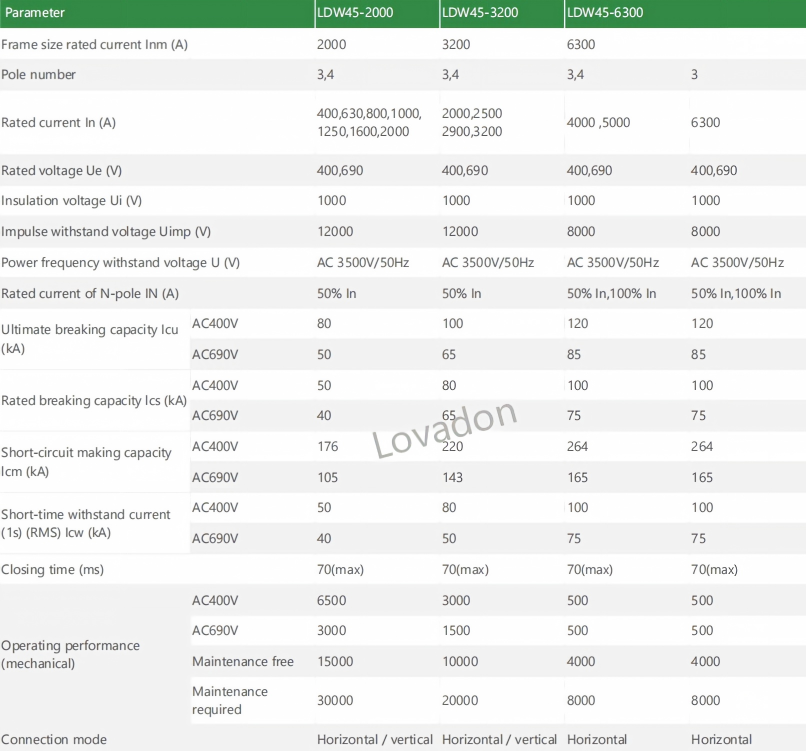Screen dimensions: 806x751
Task: Click 'AC400V' beside Ultimate breaking capacity Icu
Action: coord(215,323)
